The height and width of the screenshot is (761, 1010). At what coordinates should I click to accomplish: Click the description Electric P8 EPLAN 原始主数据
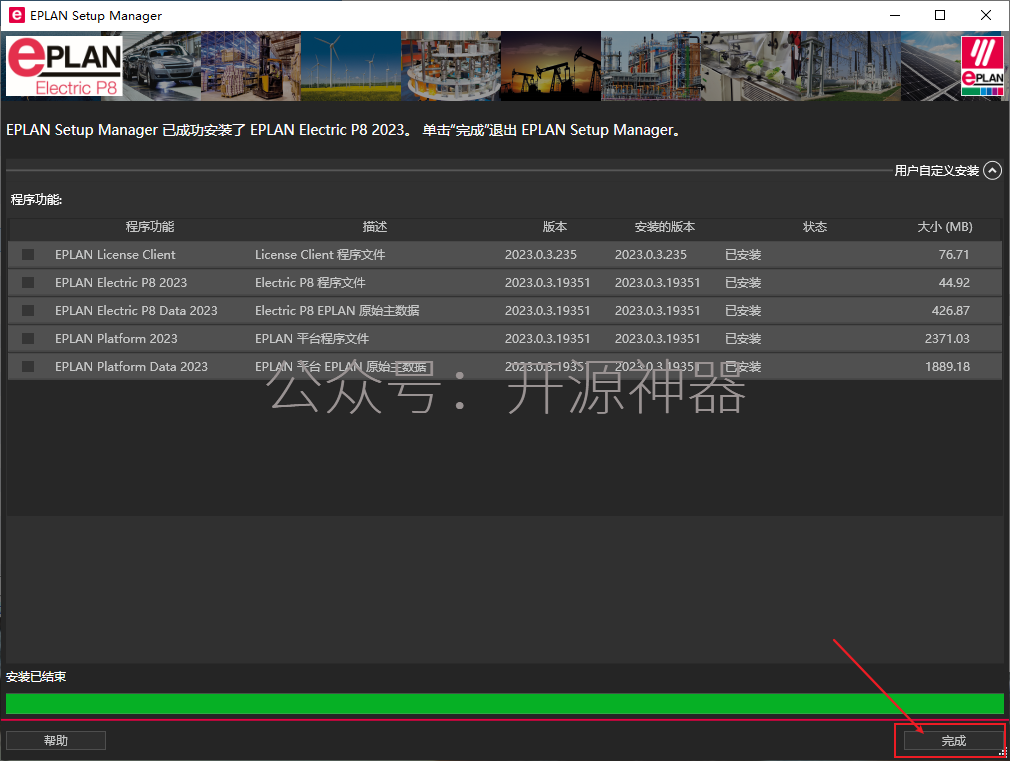(337, 311)
